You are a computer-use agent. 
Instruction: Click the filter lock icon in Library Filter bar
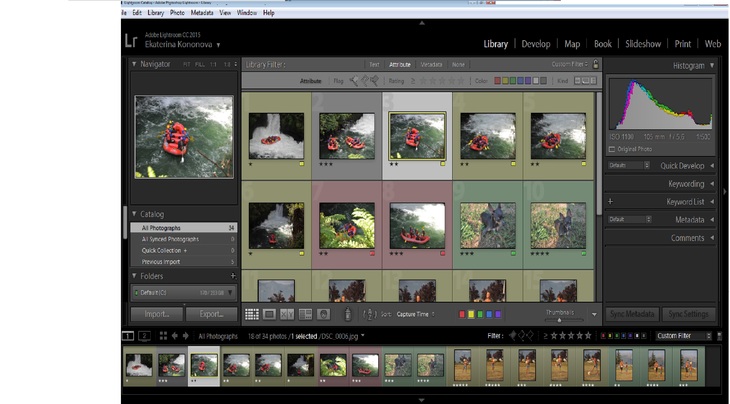tap(595, 64)
